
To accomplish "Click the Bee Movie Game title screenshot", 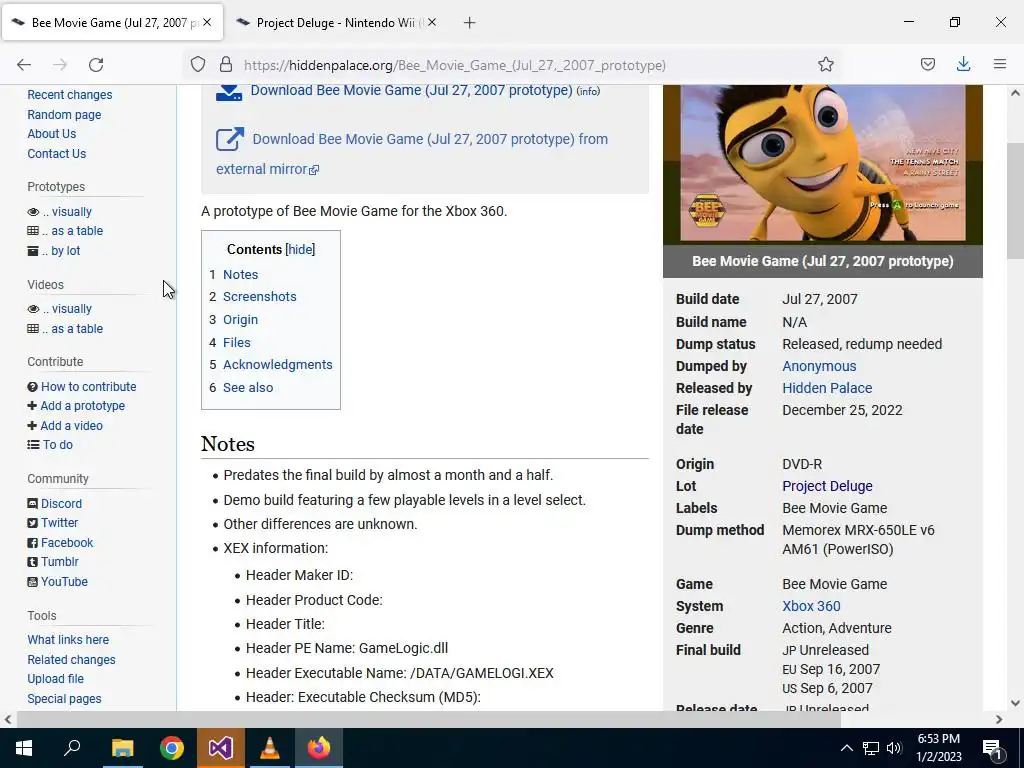I will tap(822, 163).
